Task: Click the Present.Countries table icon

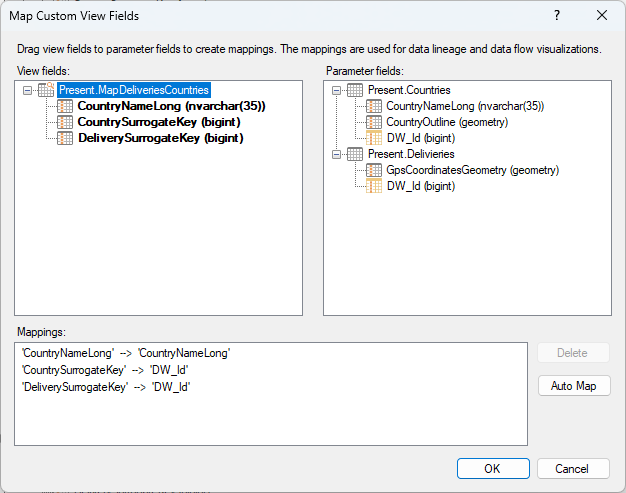Action: (x=355, y=90)
